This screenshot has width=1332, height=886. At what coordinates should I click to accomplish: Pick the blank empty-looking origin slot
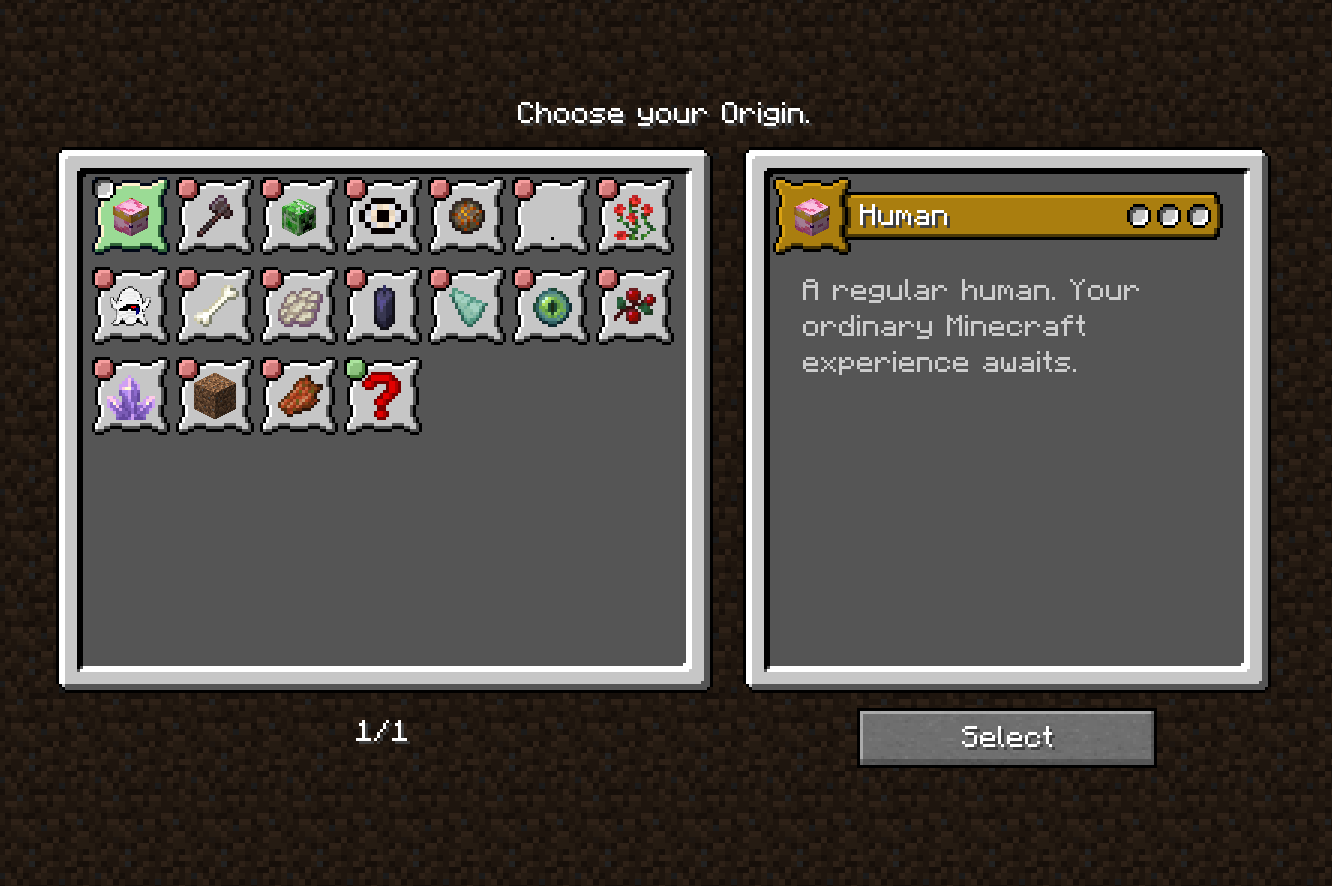[551, 216]
